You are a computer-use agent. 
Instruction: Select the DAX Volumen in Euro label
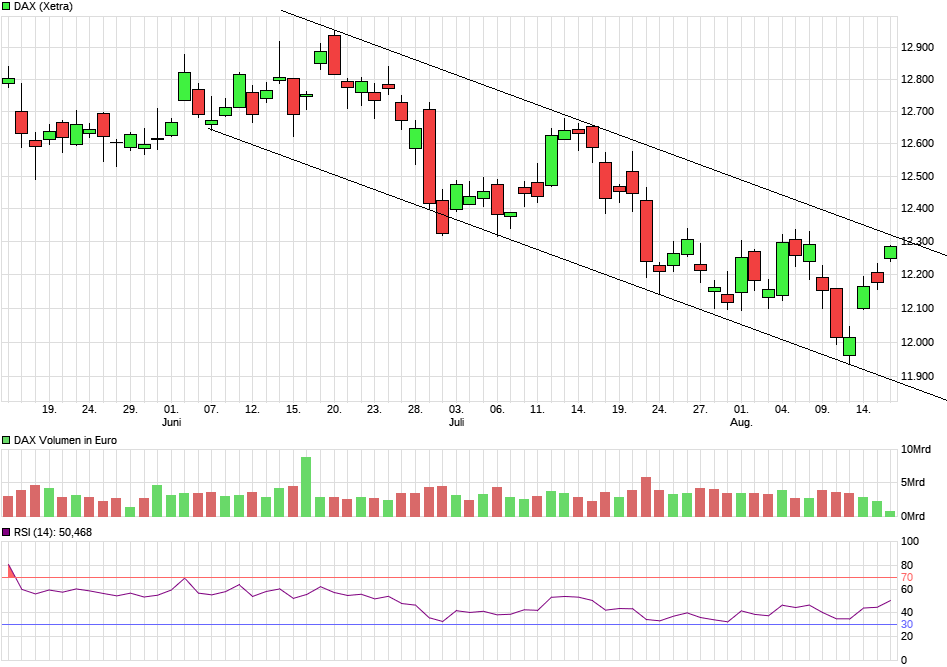65,440
